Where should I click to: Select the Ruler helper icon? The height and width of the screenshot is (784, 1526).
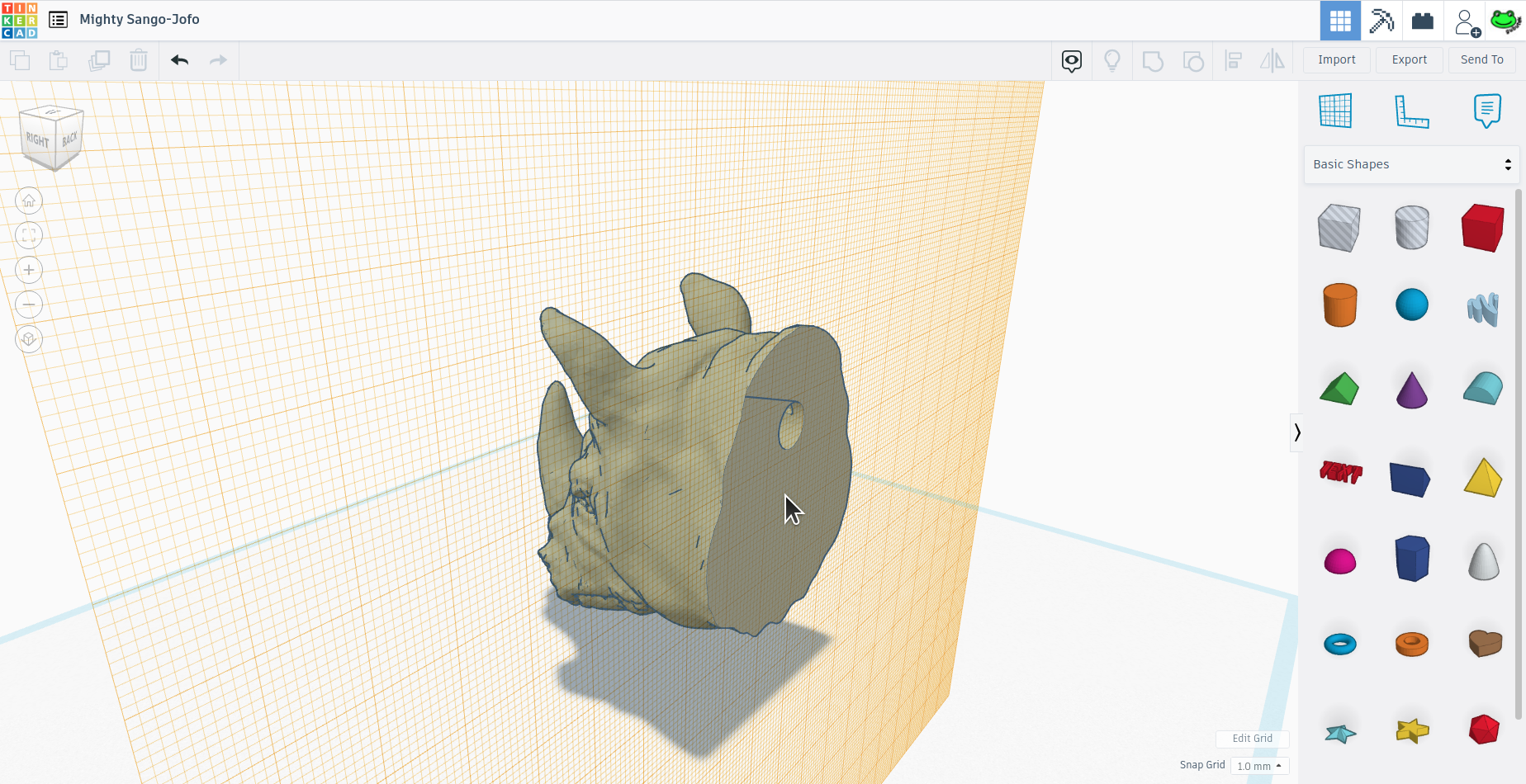tap(1411, 111)
